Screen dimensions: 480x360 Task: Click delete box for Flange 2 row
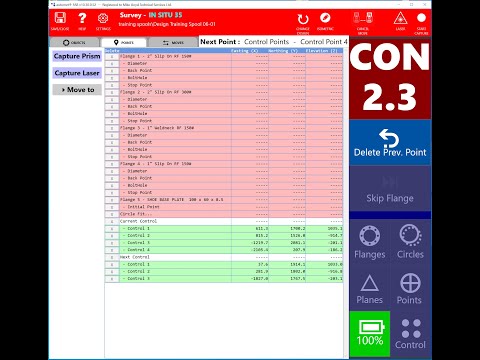(112, 92)
